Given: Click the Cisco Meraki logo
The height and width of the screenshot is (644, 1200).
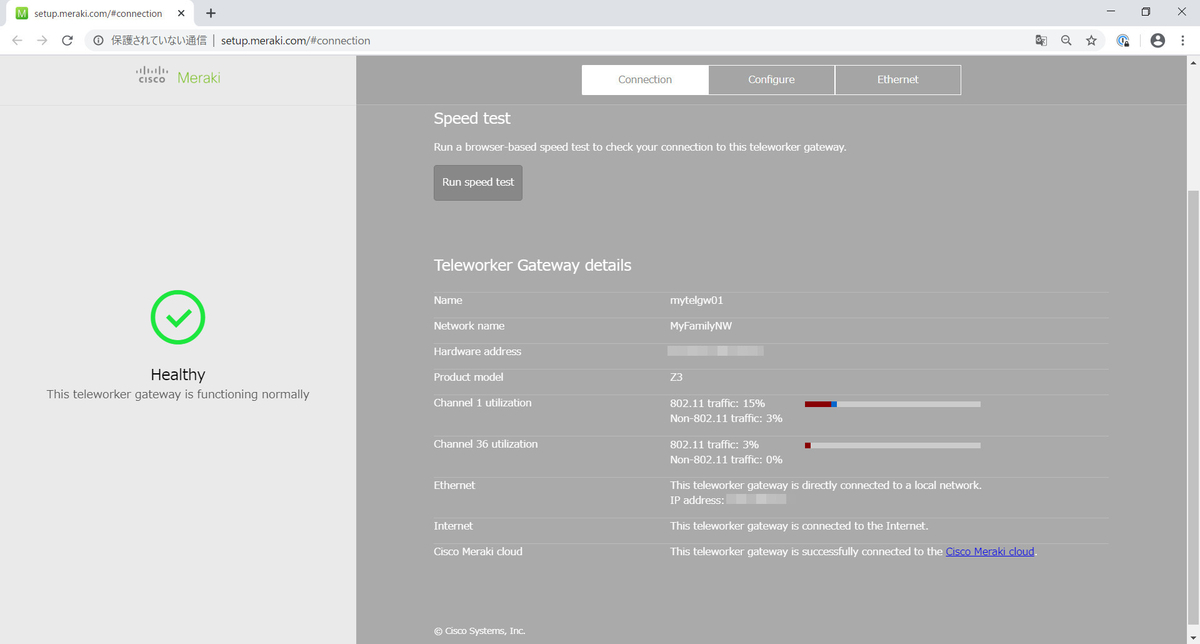Looking at the screenshot, I should click(178, 77).
